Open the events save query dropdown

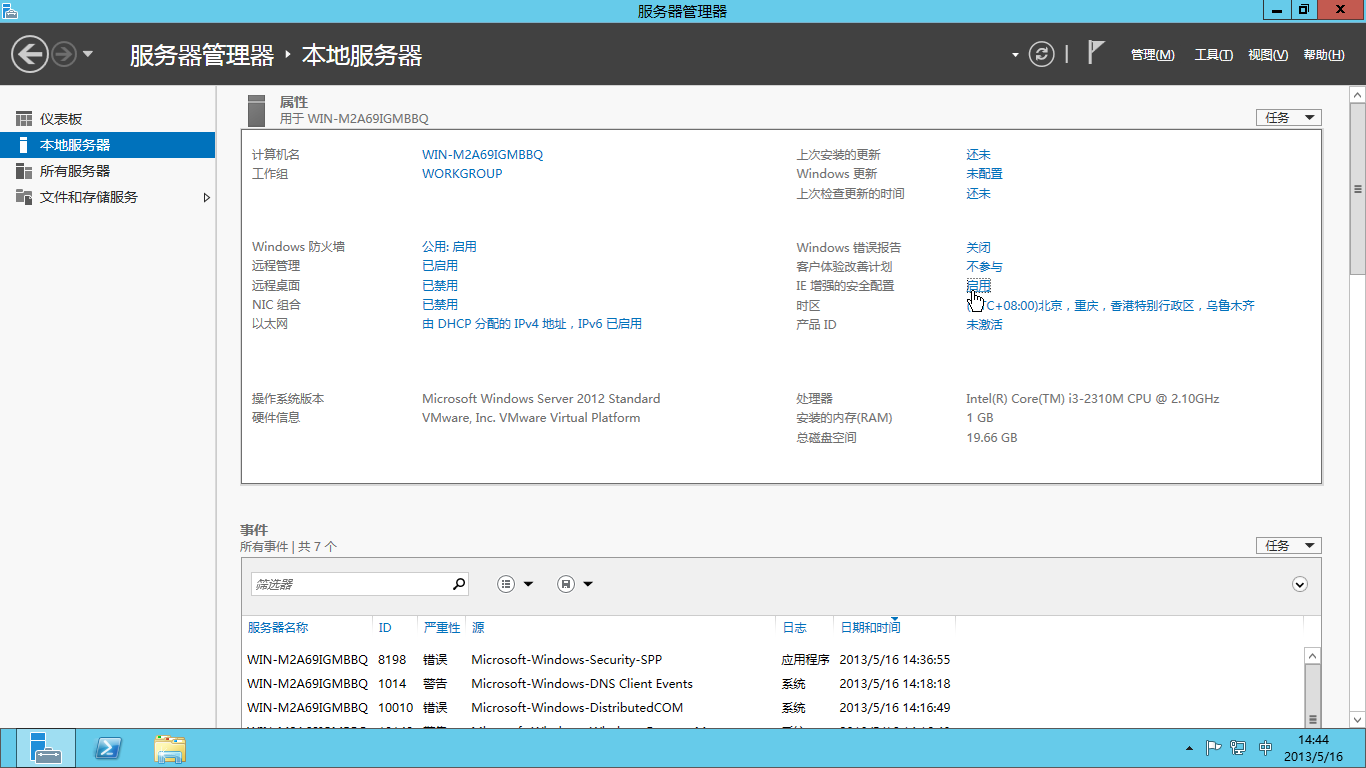pos(575,584)
